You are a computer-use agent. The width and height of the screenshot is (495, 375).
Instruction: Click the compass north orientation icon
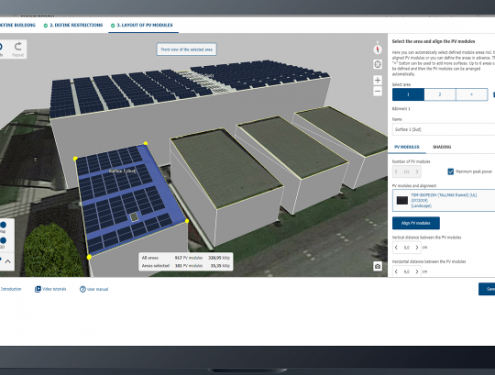point(377,49)
